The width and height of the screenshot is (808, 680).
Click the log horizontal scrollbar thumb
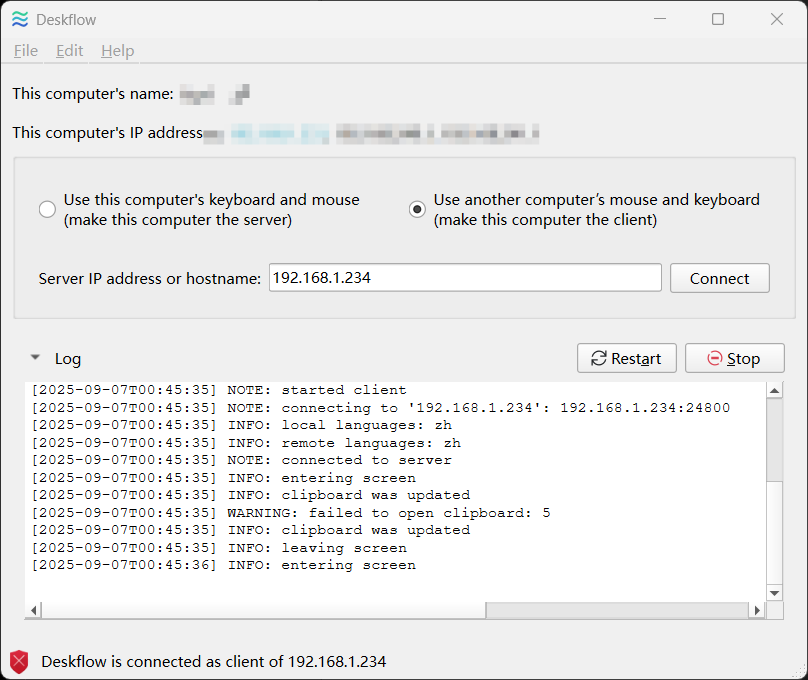tap(263, 610)
